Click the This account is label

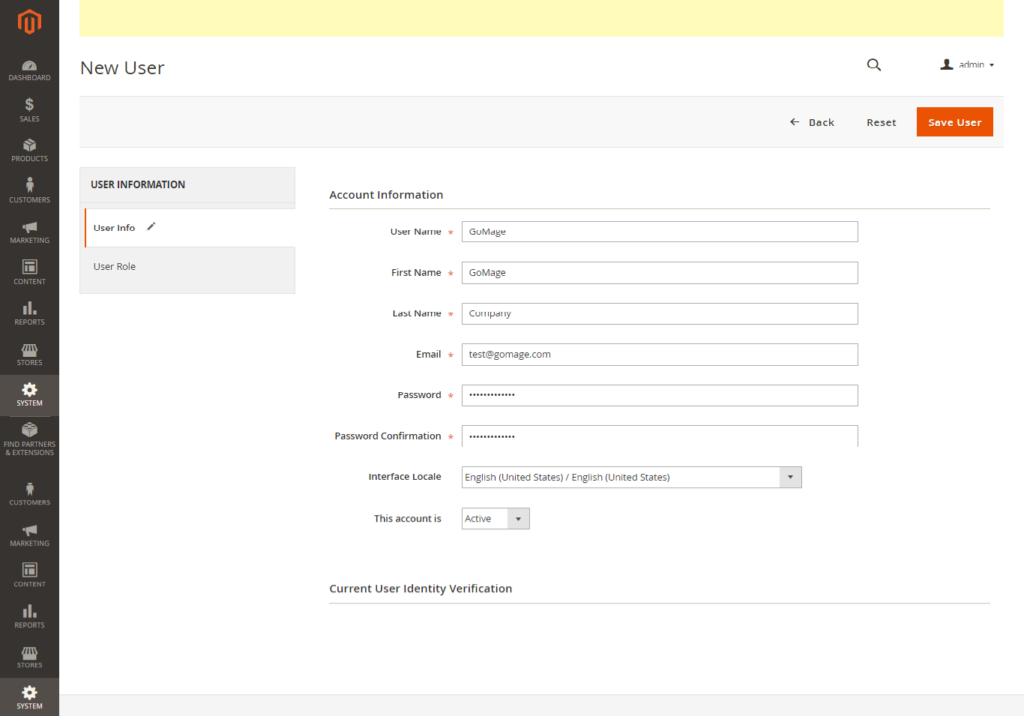pyautogui.click(x=408, y=519)
